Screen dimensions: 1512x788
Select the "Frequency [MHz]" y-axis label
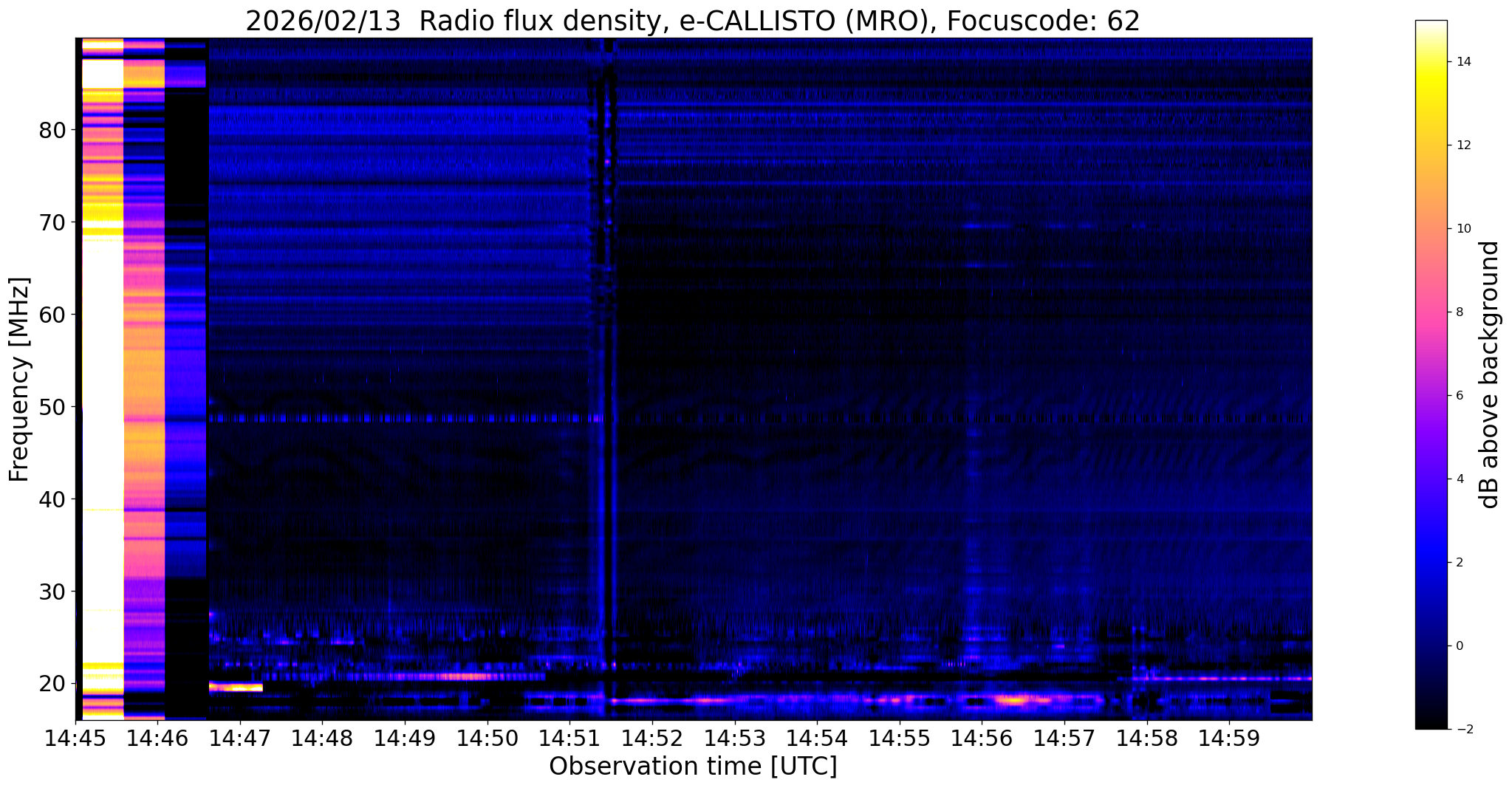(19, 380)
